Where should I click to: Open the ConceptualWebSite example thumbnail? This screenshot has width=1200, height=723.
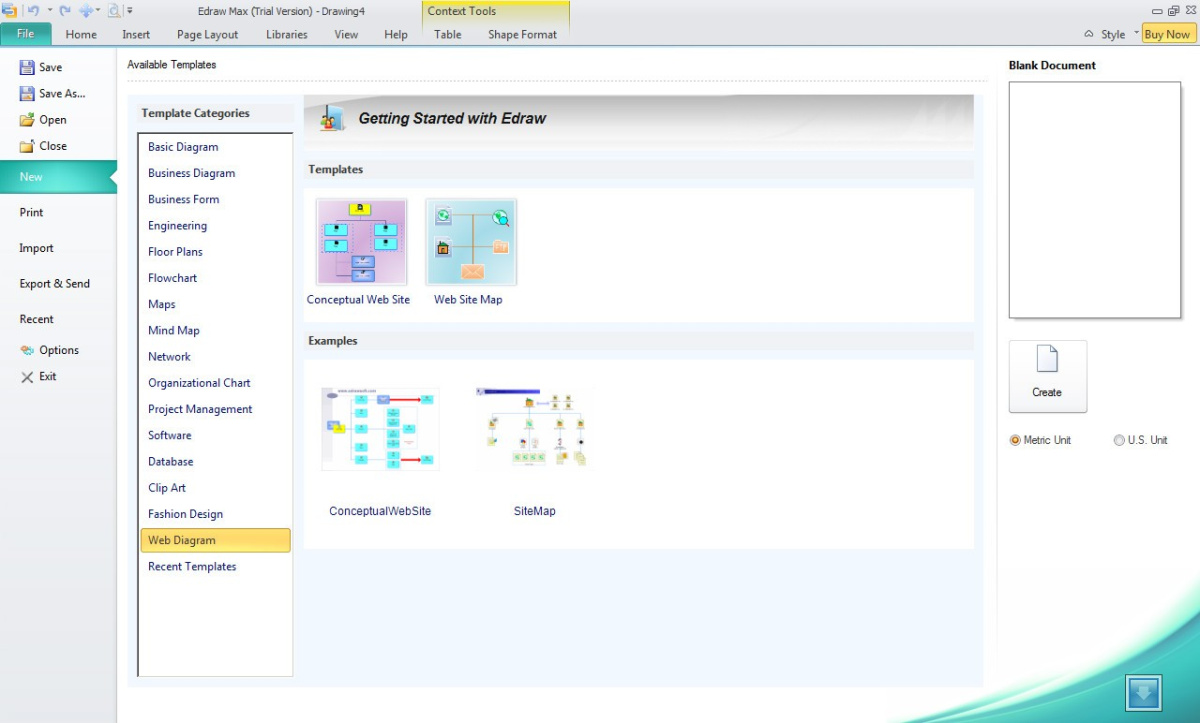(x=380, y=429)
